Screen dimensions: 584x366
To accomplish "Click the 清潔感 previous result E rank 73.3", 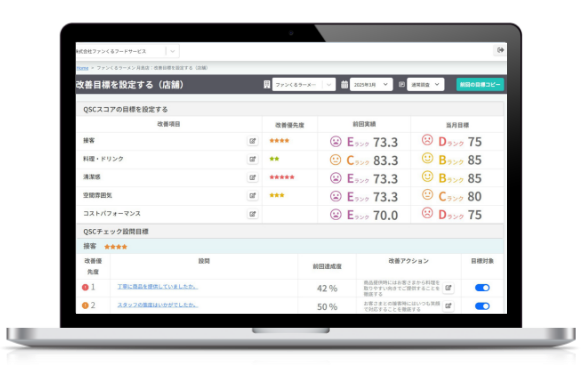I will (x=364, y=178).
